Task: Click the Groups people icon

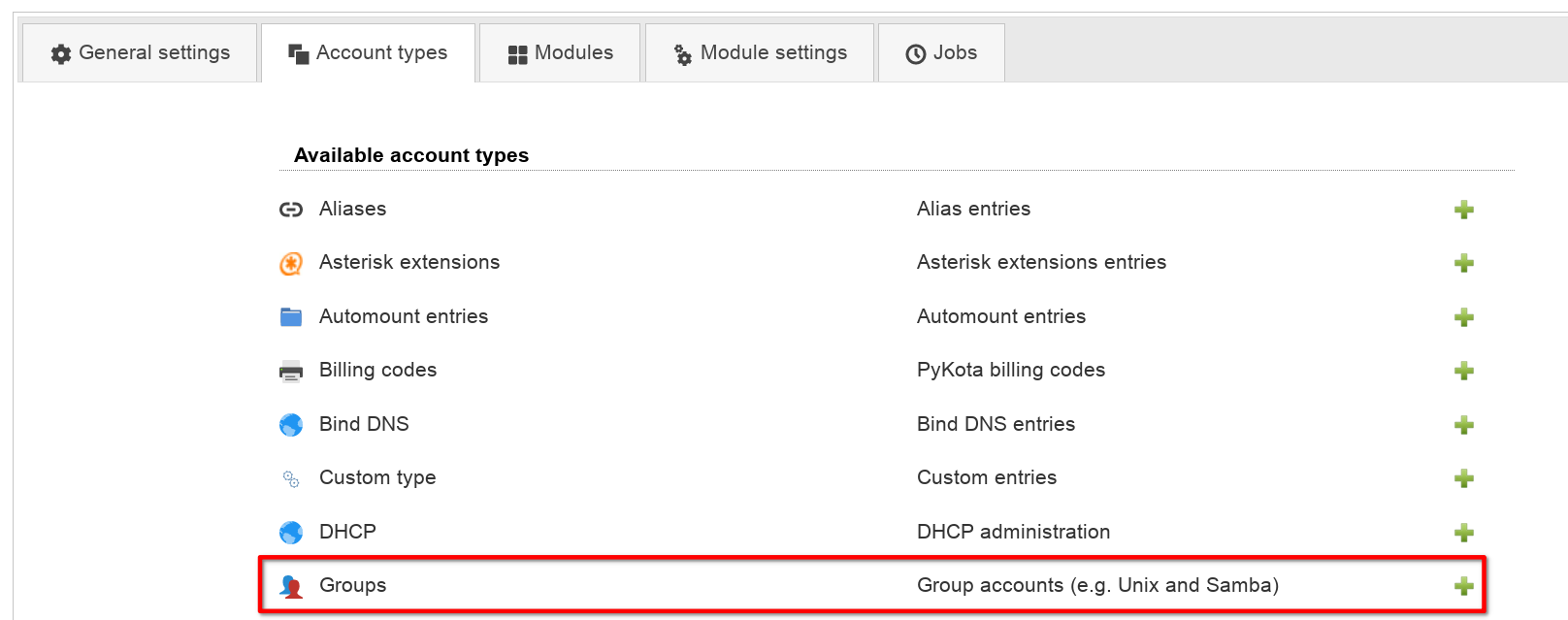Action: 291,586
